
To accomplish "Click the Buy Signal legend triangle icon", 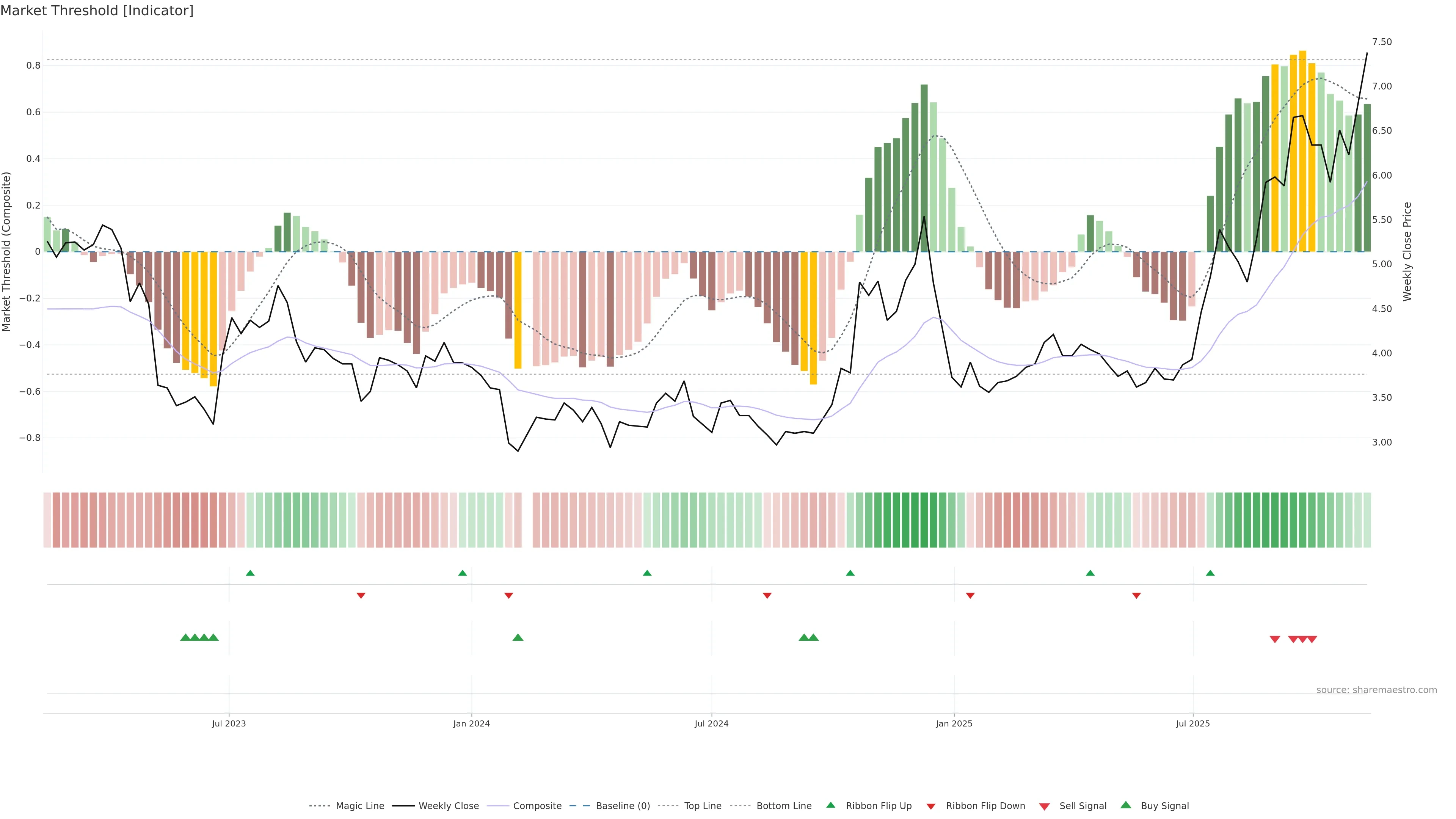I will [x=1125, y=805].
